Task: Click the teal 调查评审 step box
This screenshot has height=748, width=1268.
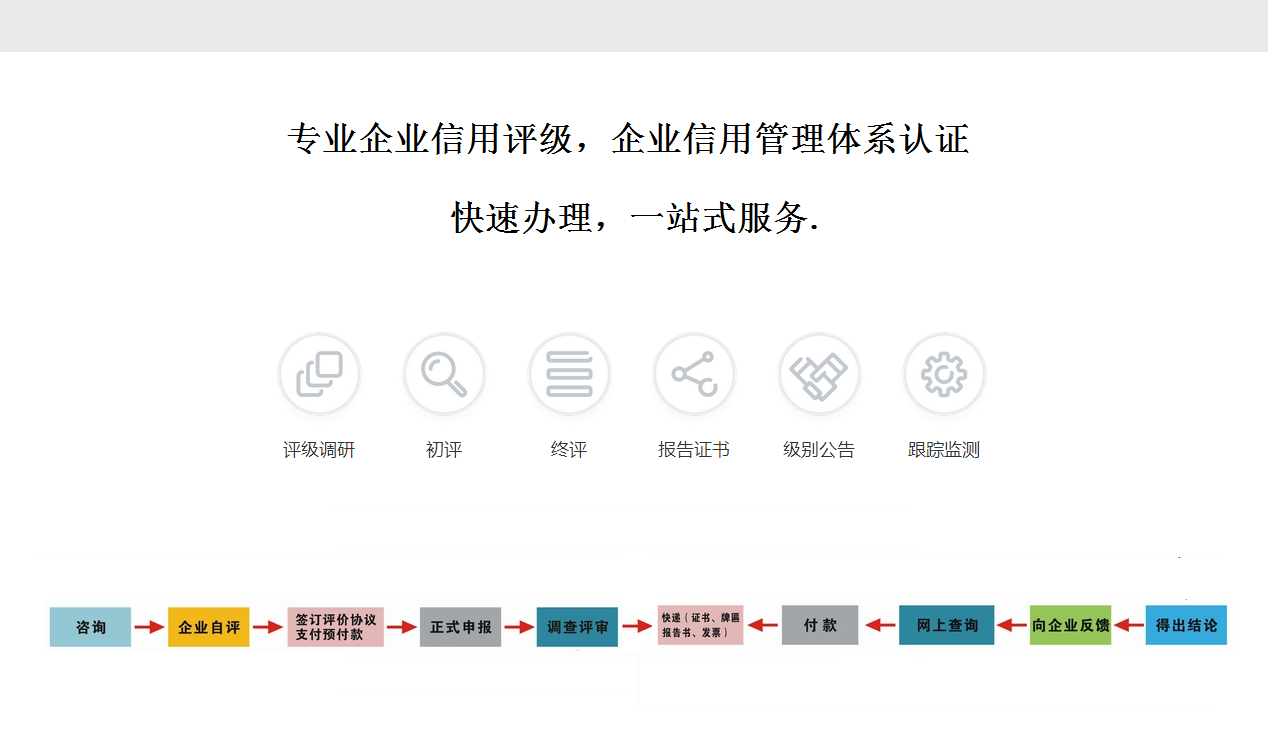Action: (577, 627)
